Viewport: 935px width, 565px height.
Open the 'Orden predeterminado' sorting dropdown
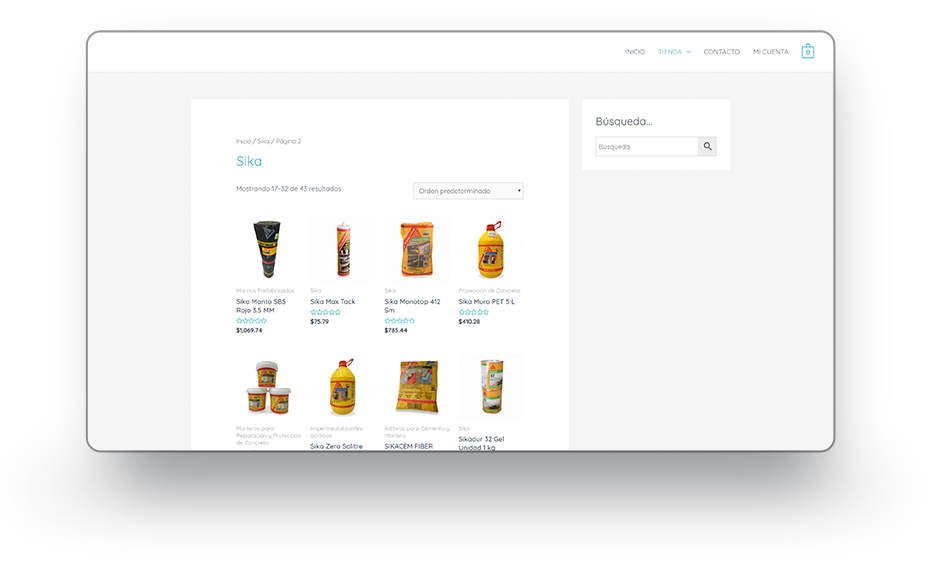pyautogui.click(x=468, y=191)
